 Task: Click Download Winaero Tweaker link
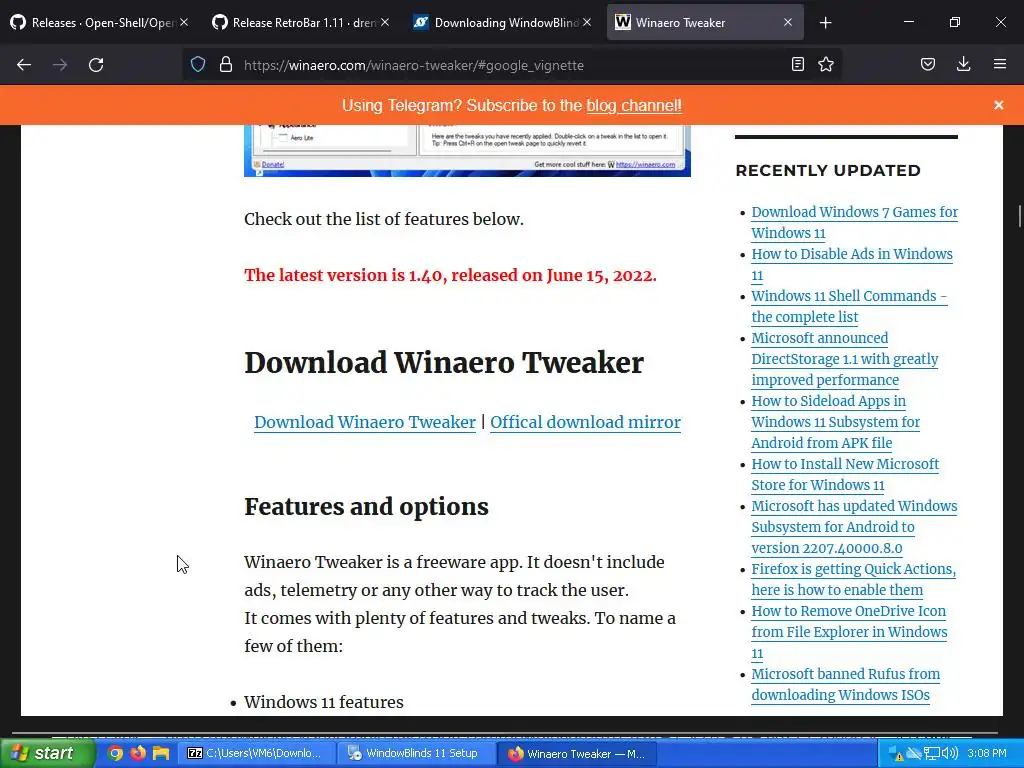tap(364, 423)
